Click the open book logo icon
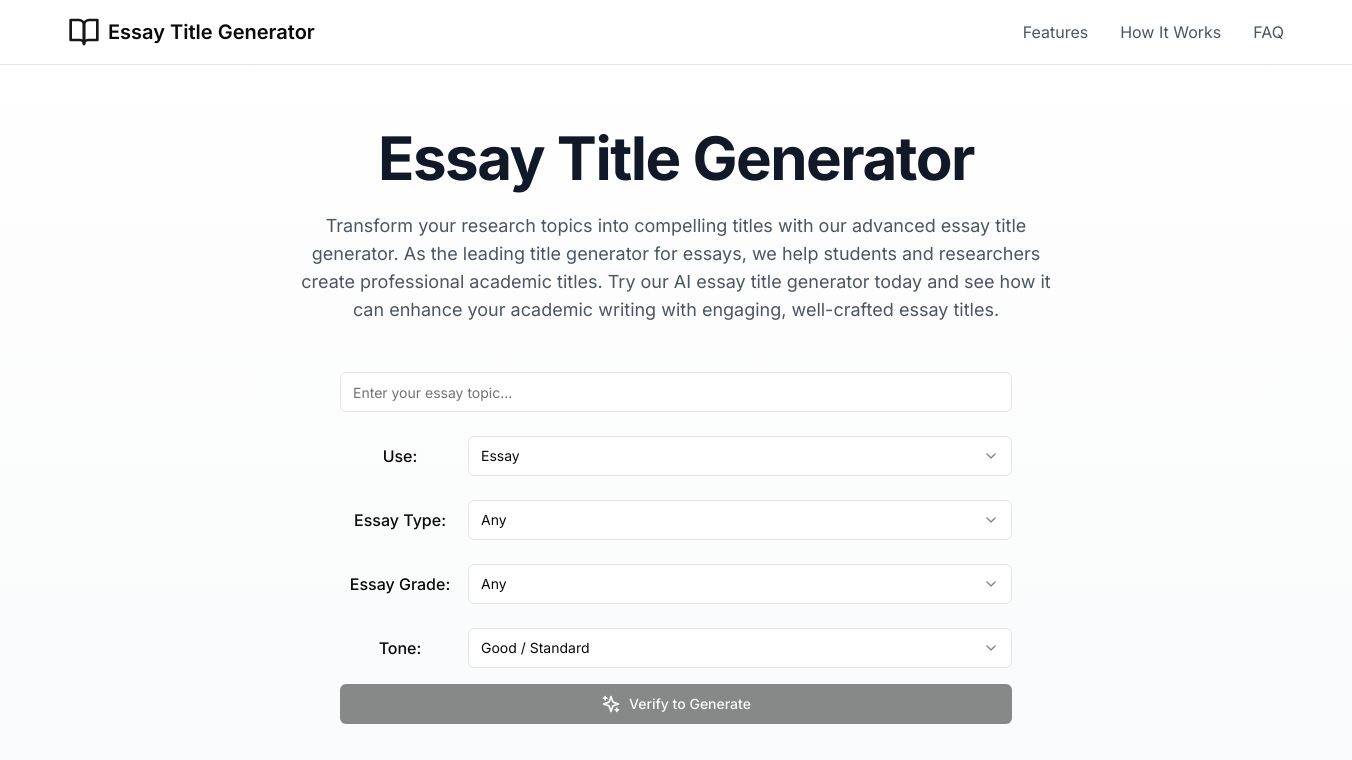1352x760 pixels. click(84, 32)
